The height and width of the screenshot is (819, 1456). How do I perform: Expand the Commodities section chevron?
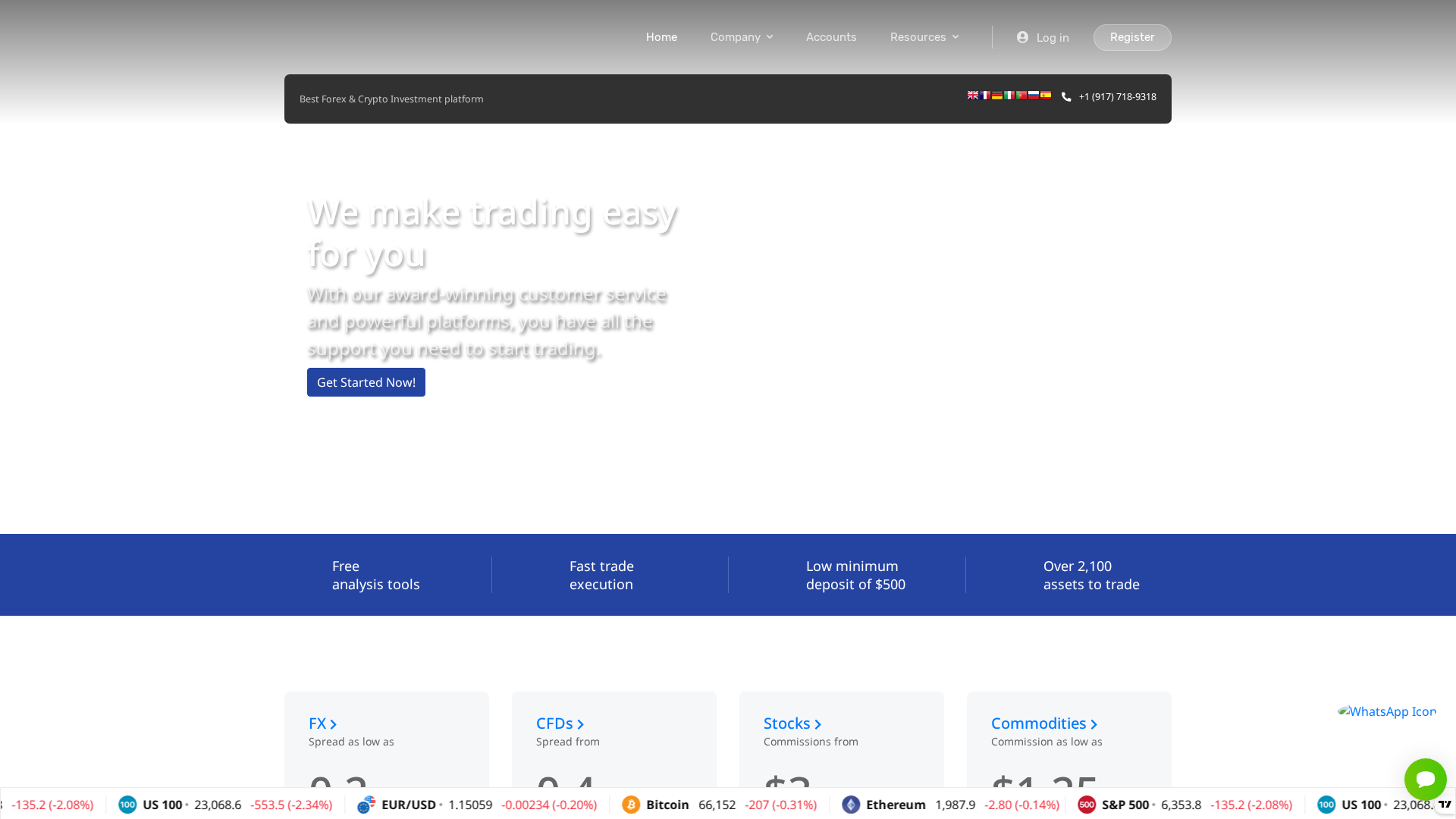click(1094, 723)
